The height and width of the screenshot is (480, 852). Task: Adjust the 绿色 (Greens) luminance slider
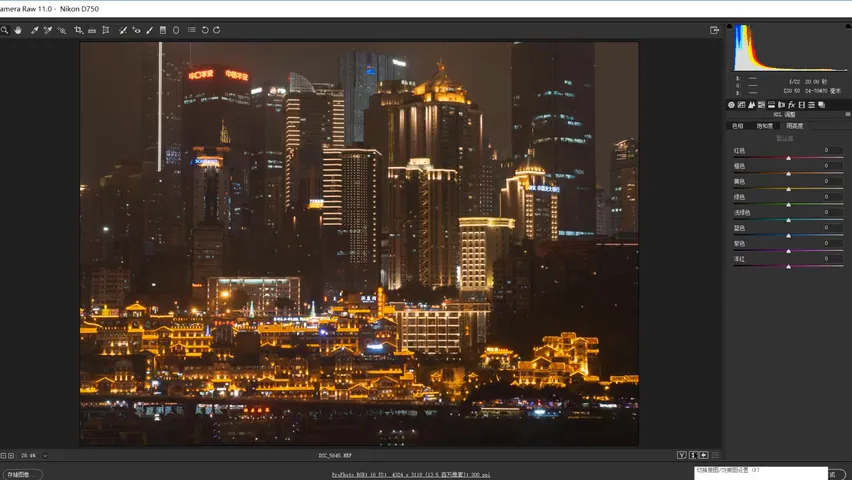(788, 204)
